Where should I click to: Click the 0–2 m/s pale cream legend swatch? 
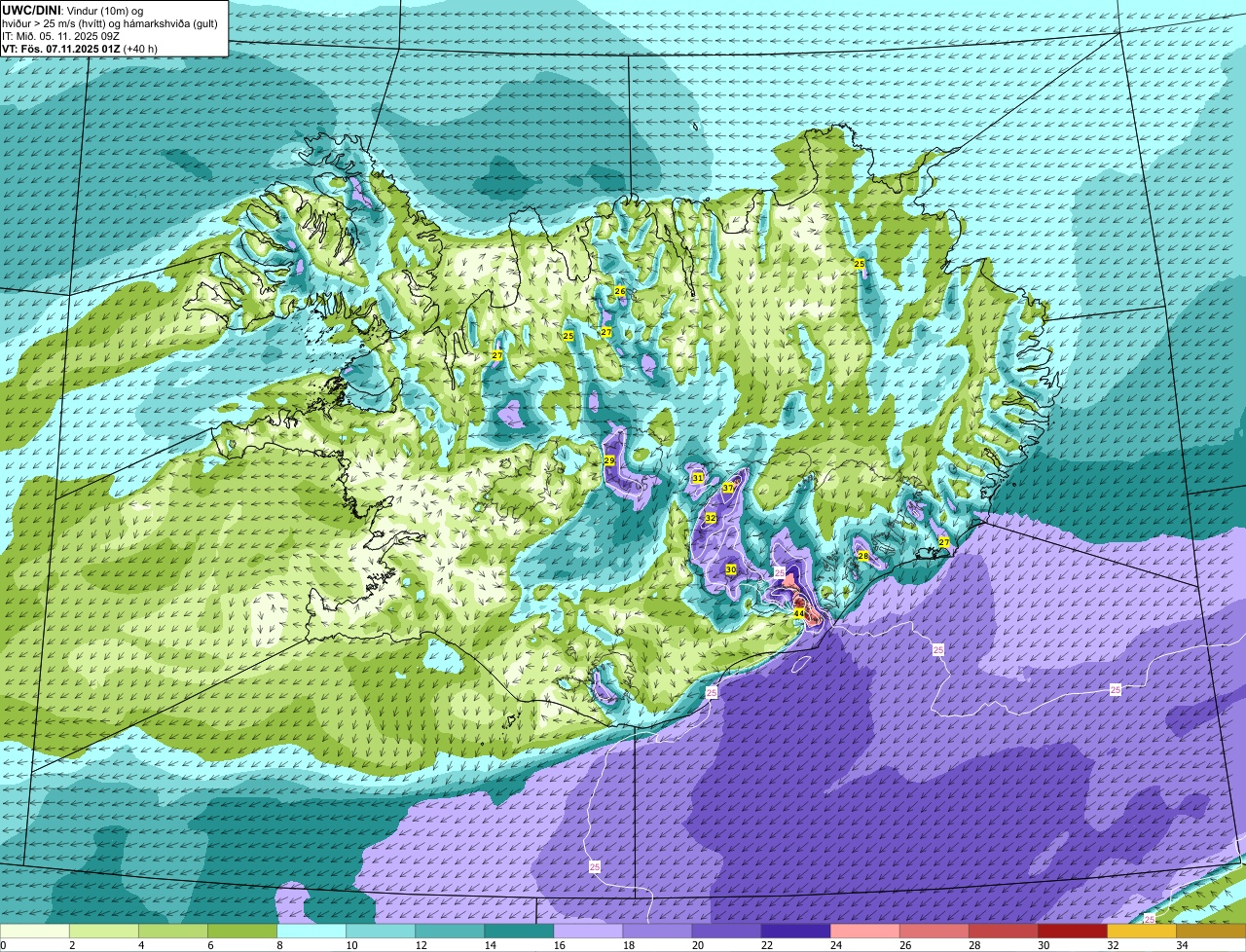click(x=35, y=932)
